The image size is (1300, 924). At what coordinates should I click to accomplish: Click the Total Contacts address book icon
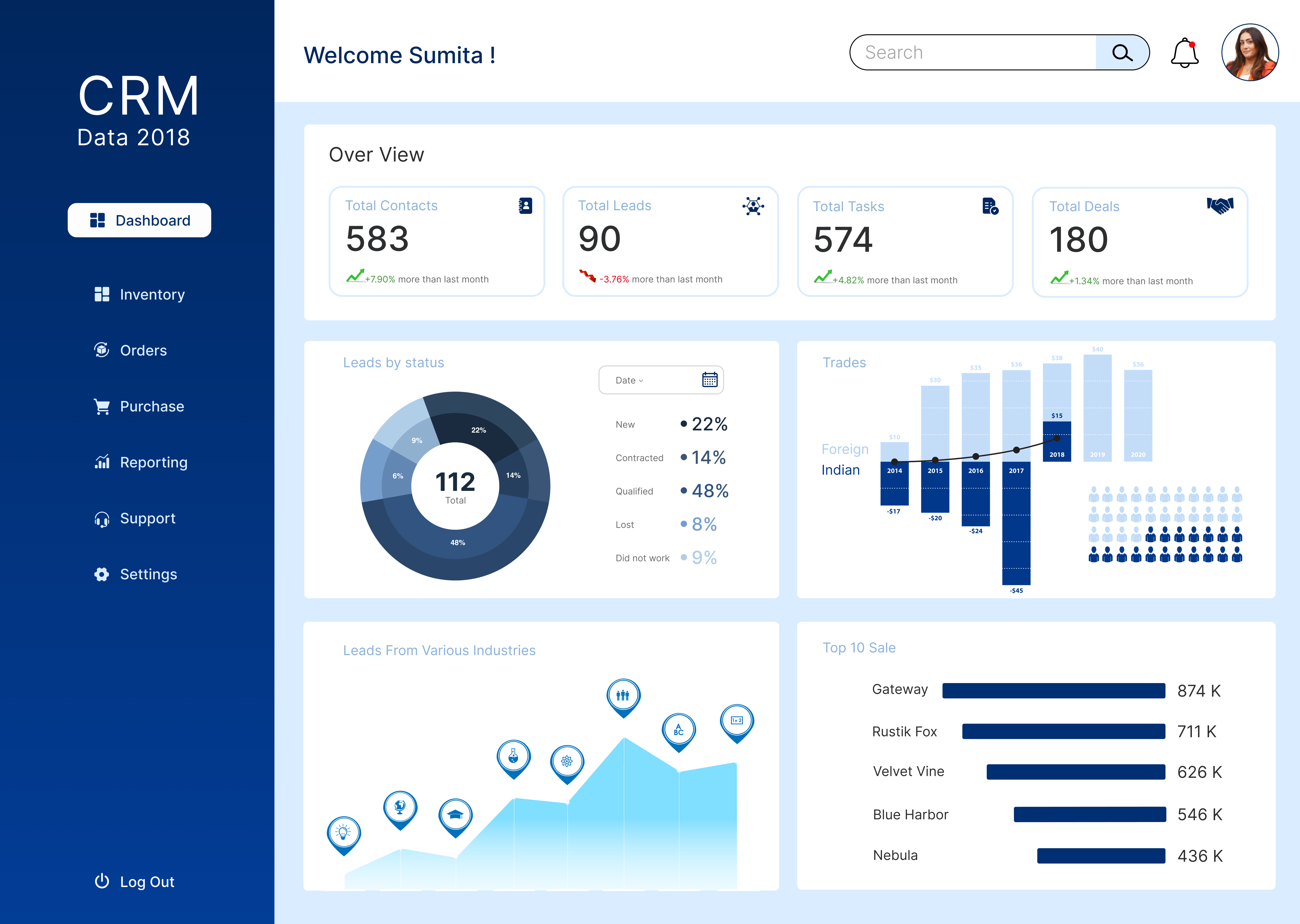click(x=525, y=206)
